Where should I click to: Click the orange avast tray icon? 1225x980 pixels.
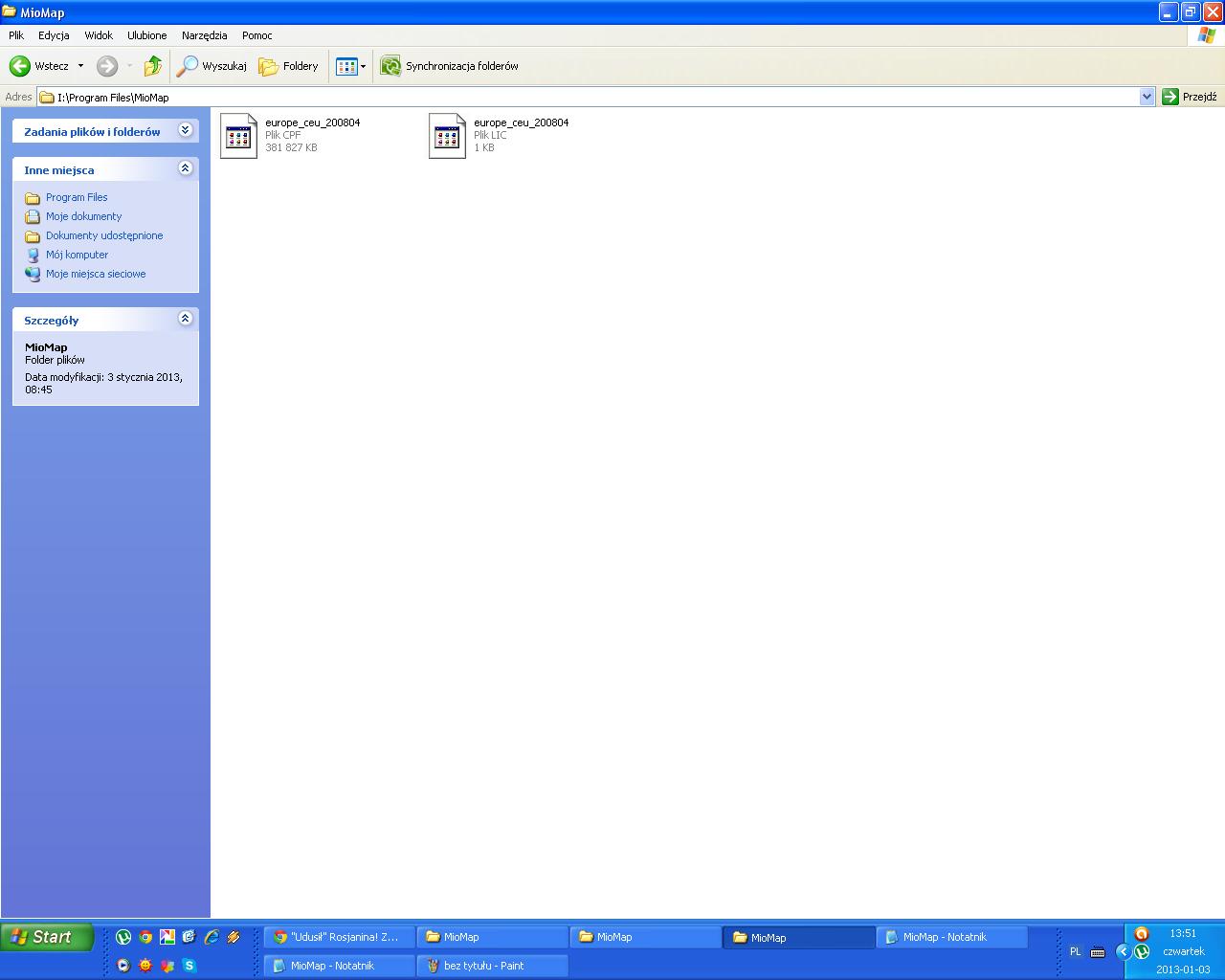(1141, 934)
